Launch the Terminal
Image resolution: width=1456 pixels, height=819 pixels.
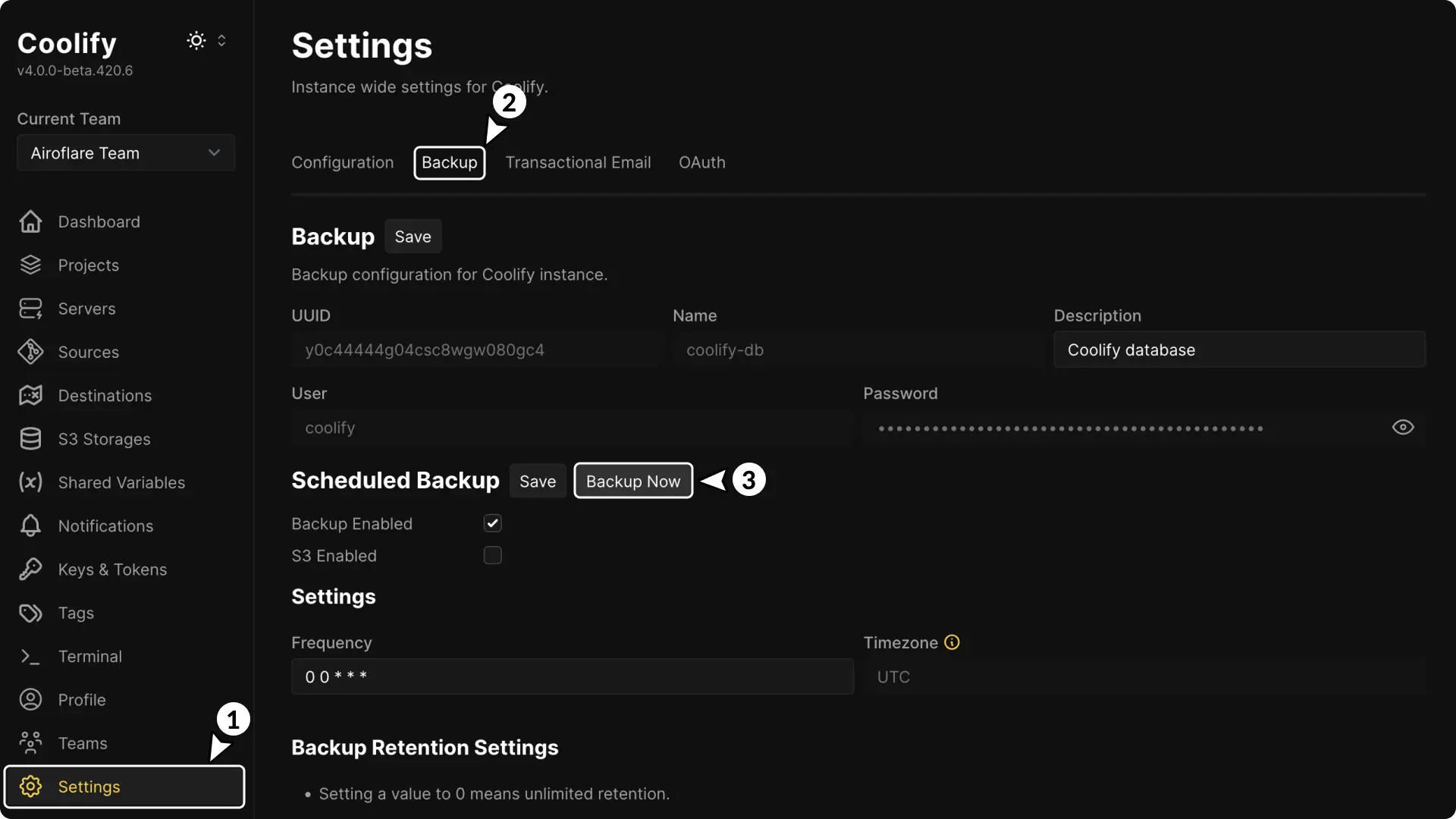[x=91, y=656]
